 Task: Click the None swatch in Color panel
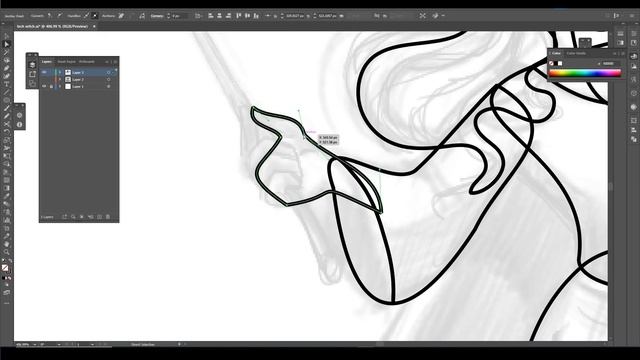point(551,63)
